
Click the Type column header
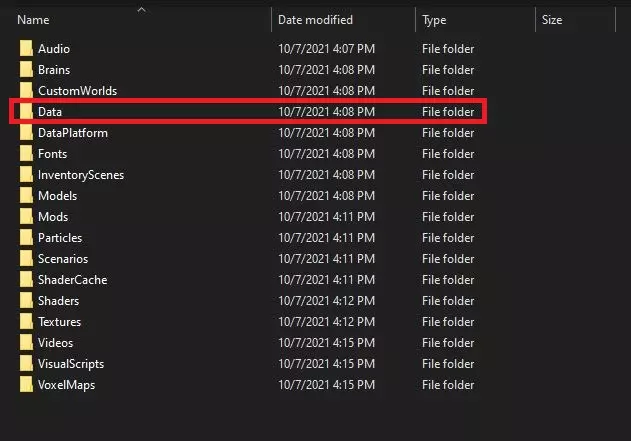coord(435,20)
